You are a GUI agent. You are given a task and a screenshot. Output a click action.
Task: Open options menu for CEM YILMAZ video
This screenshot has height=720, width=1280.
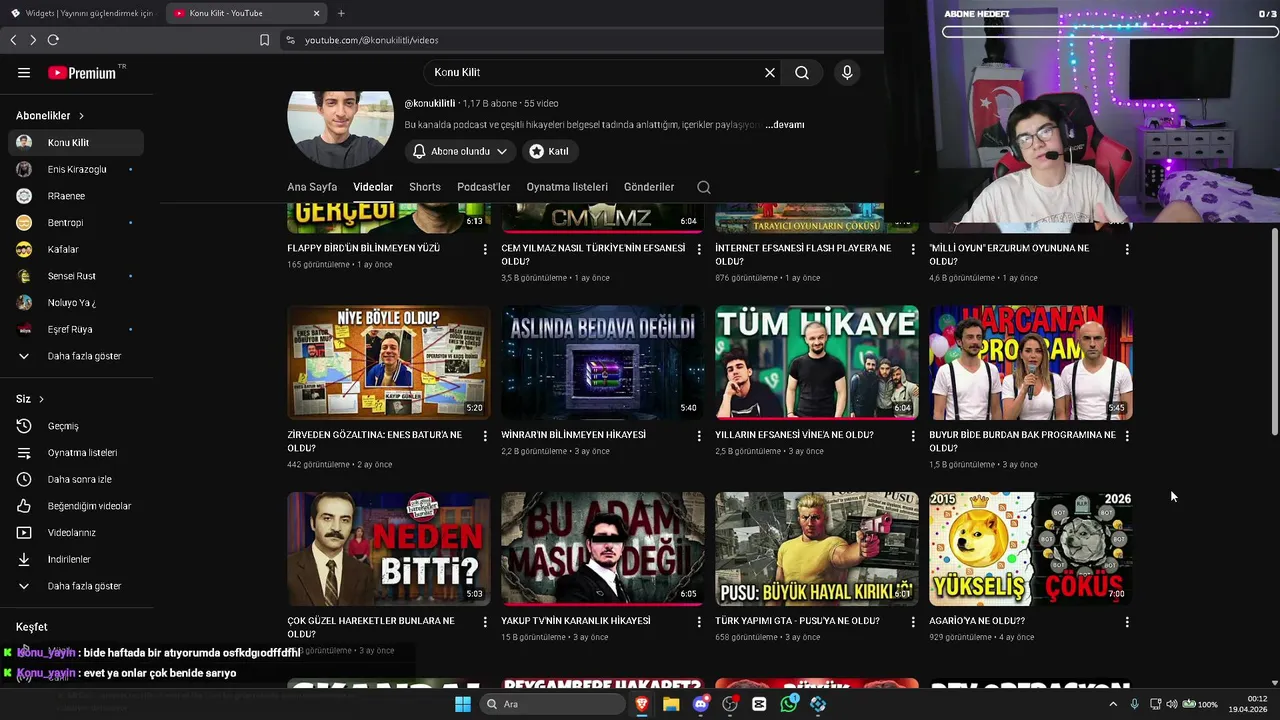[x=699, y=249]
